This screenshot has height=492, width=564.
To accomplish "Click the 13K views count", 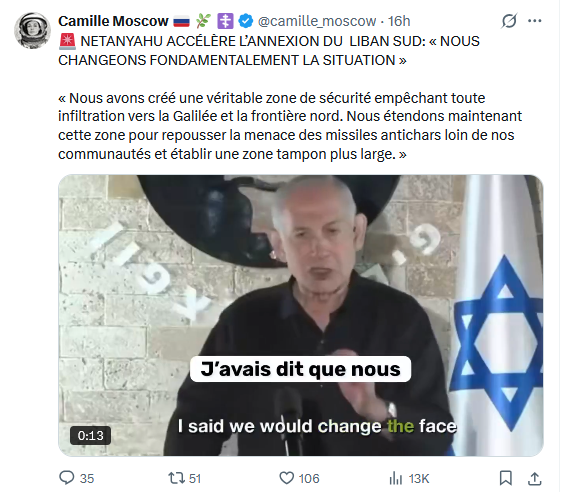I will coord(419,479).
